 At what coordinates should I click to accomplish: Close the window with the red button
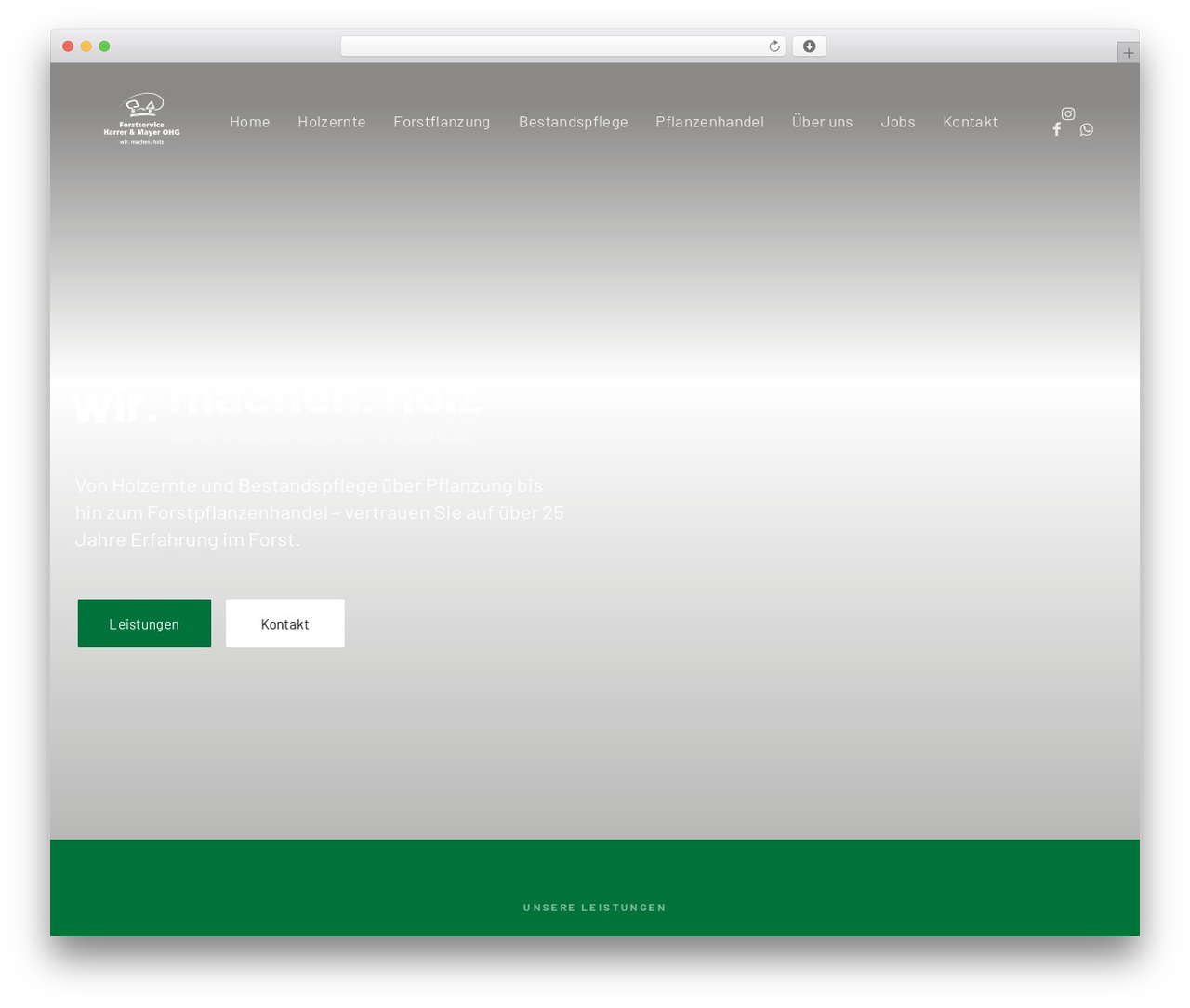[68, 46]
